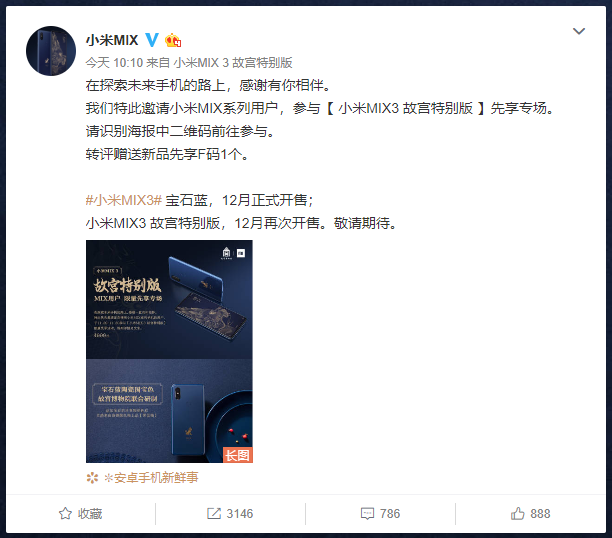Viewport: 612px width, 538px height.
Task: Click the repost share icon
Action: (213, 513)
